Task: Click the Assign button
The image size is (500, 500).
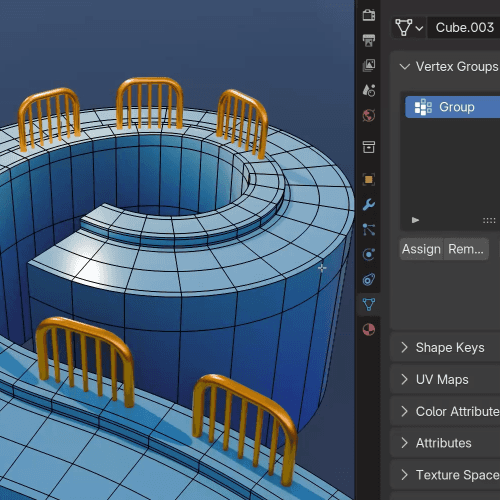Action: [421, 249]
